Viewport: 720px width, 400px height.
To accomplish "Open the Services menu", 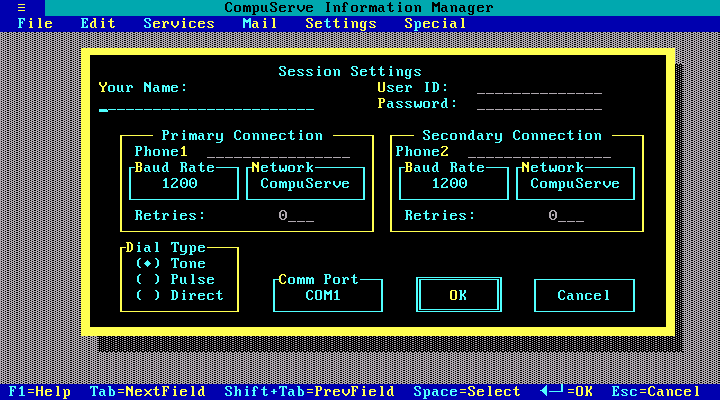I will (x=179, y=23).
